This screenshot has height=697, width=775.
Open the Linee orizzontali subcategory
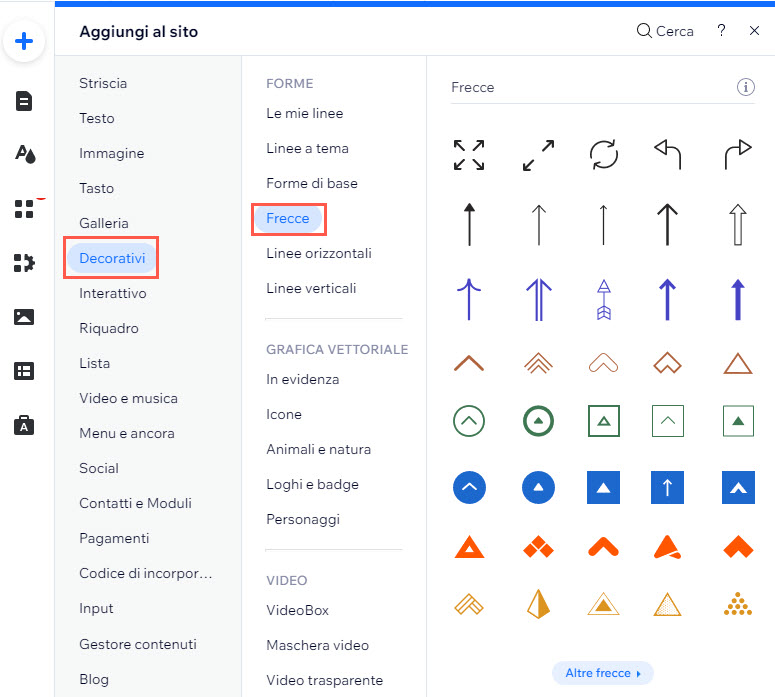319,254
